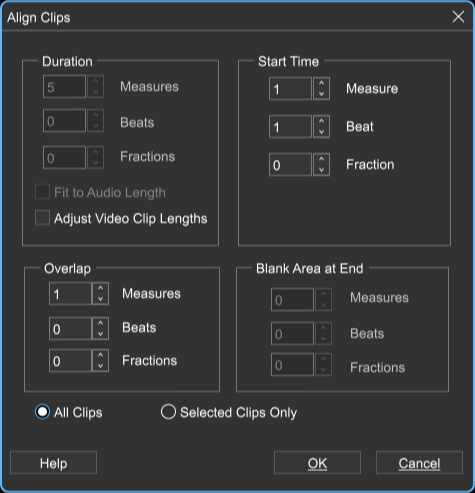Image resolution: width=475 pixels, height=493 pixels.
Task: Click the Start Time Fraction input field
Action: point(291,165)
